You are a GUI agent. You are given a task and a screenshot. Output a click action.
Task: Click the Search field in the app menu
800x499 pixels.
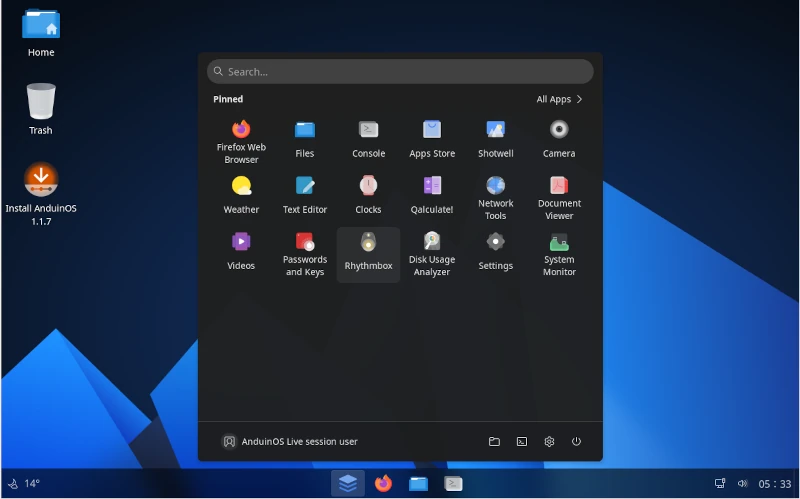[x=400, y=71]
